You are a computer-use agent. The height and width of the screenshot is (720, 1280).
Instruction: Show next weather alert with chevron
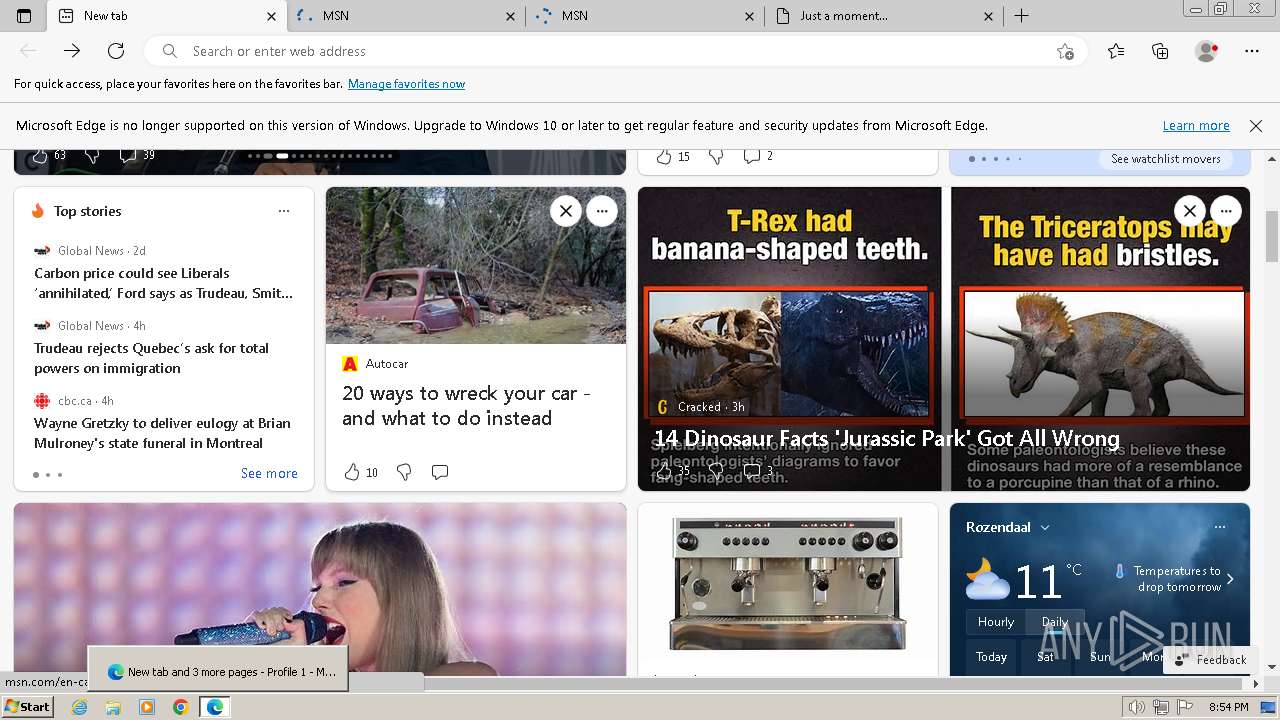pyautogui.click(x=1230, y=579)
